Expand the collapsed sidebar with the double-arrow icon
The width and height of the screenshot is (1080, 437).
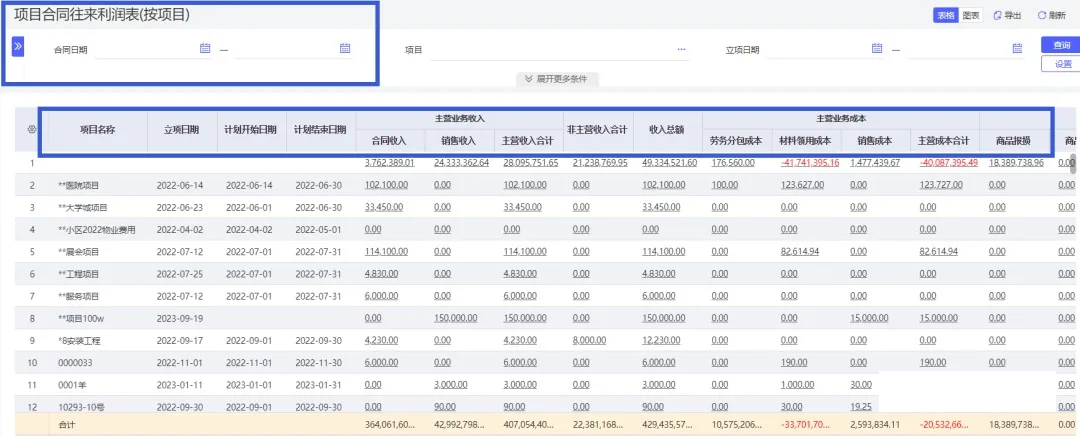18,47
